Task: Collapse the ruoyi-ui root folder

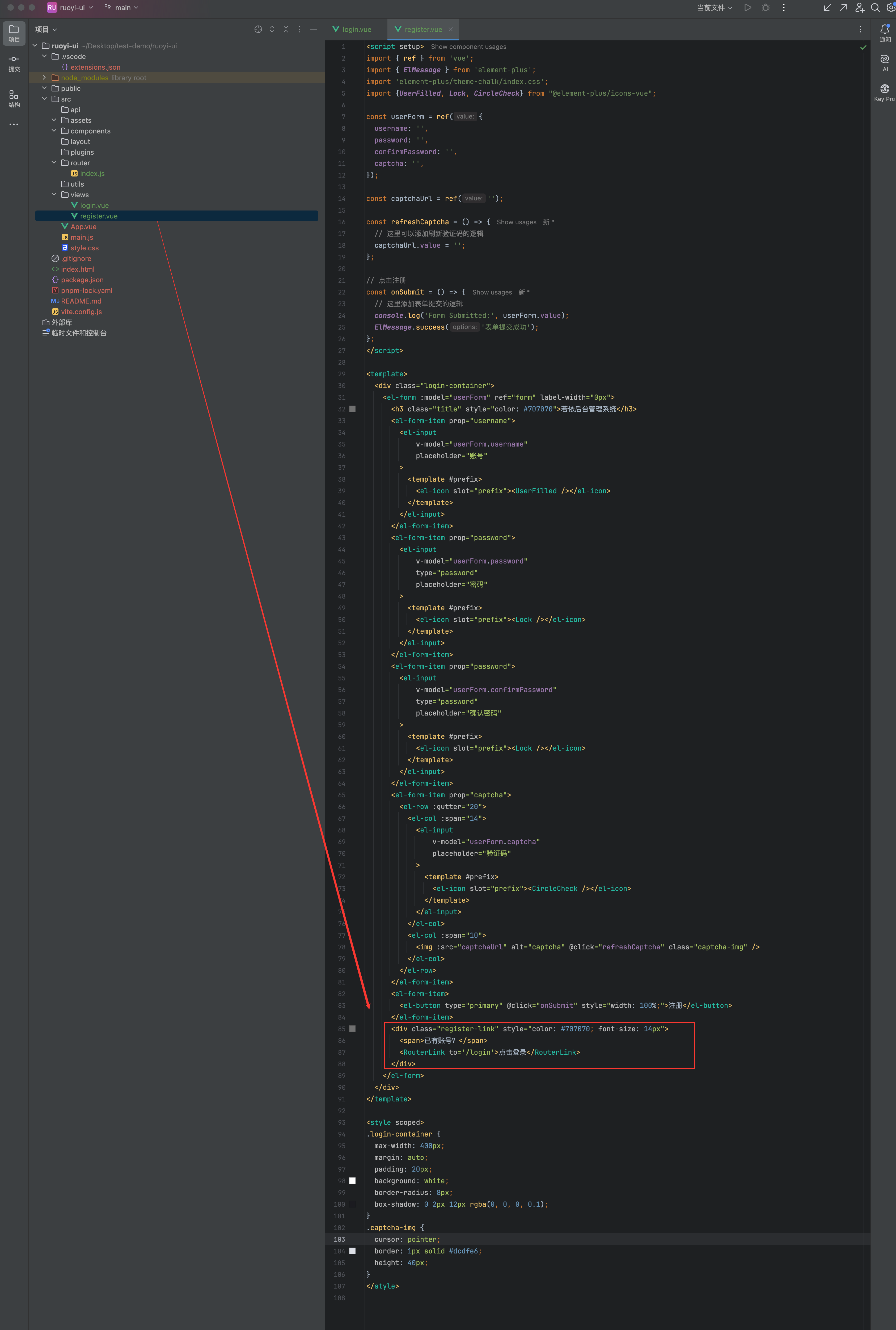Action: click(x=35, y=46)
